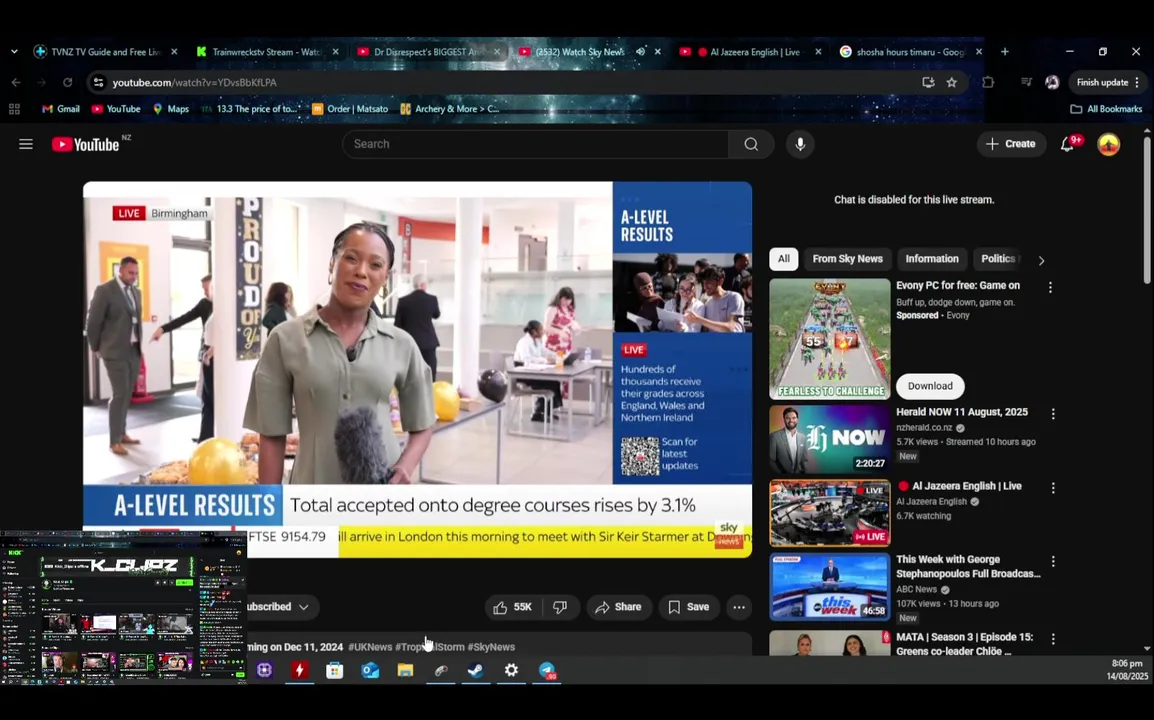
Task: Open Chrome profile avatar
Action: click(x=1052, y=82)
